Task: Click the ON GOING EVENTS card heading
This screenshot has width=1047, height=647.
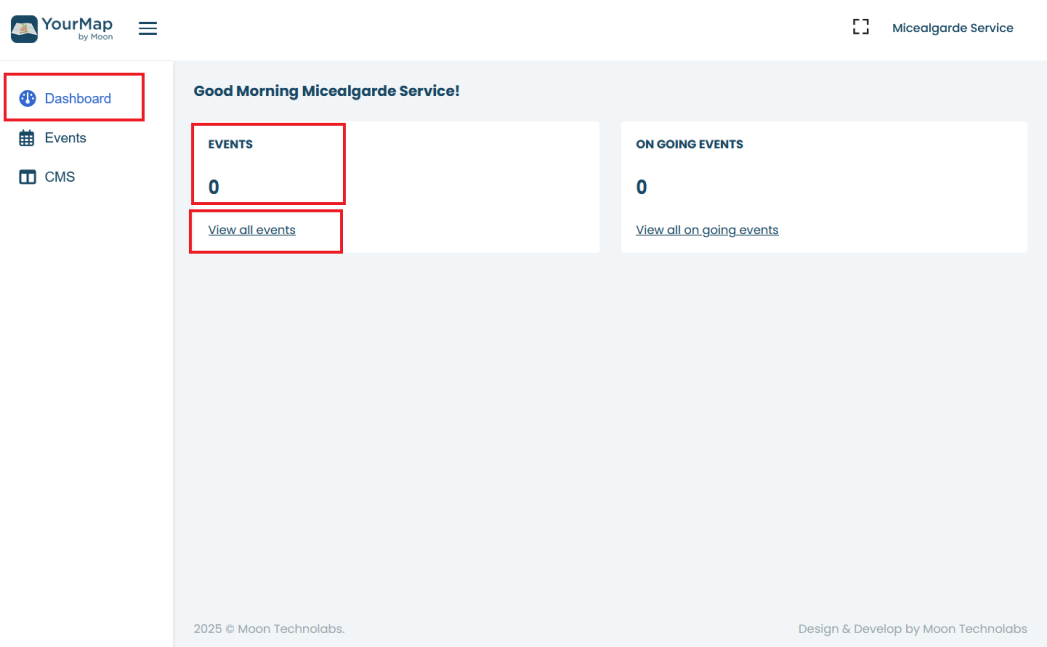Action: coord(689,144)
